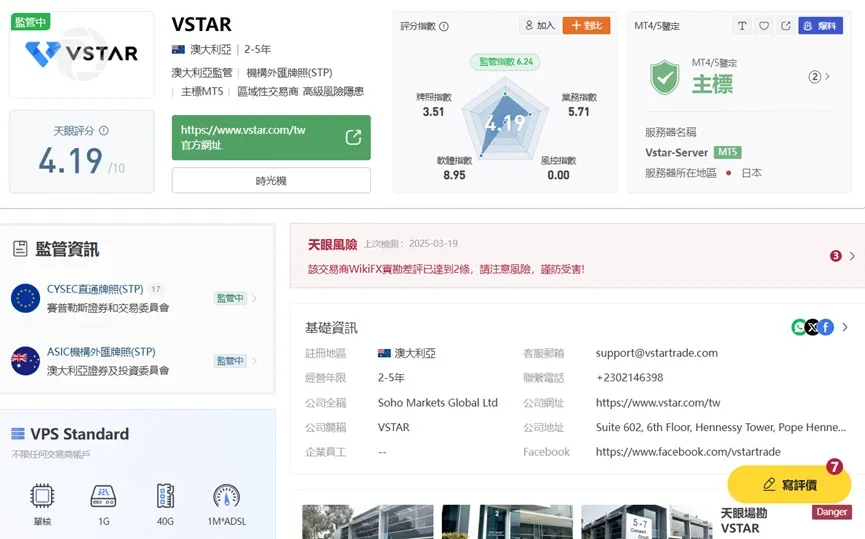The height and width of the screenshot is (539, 865).
Task: Click the blue 爆料 report button
Action: (820, 25)
